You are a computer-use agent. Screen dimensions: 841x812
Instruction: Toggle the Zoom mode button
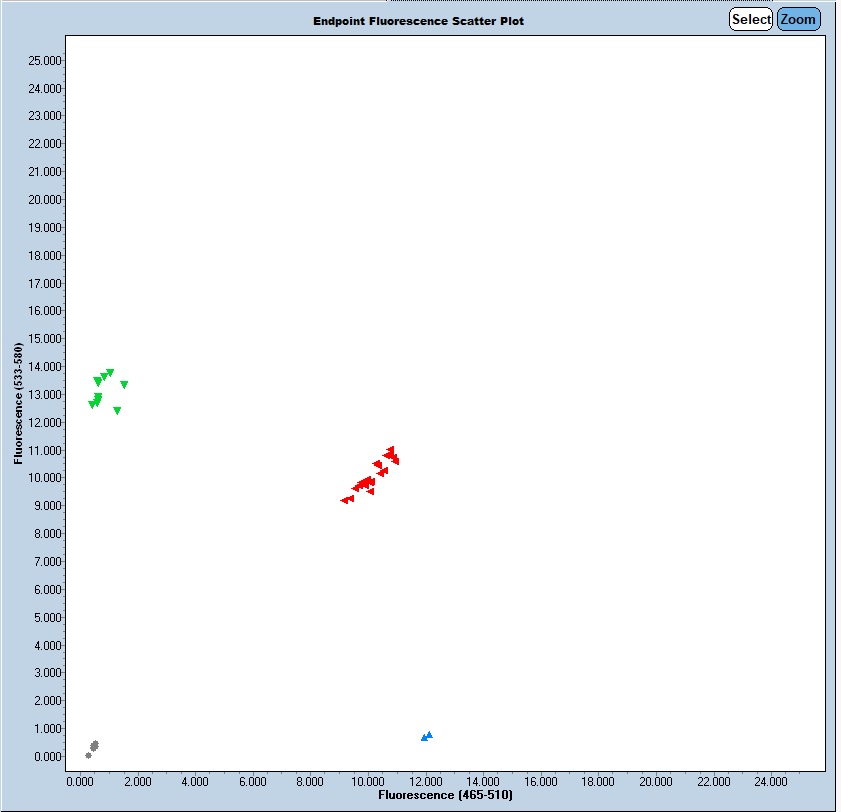(x=798, y=19)
